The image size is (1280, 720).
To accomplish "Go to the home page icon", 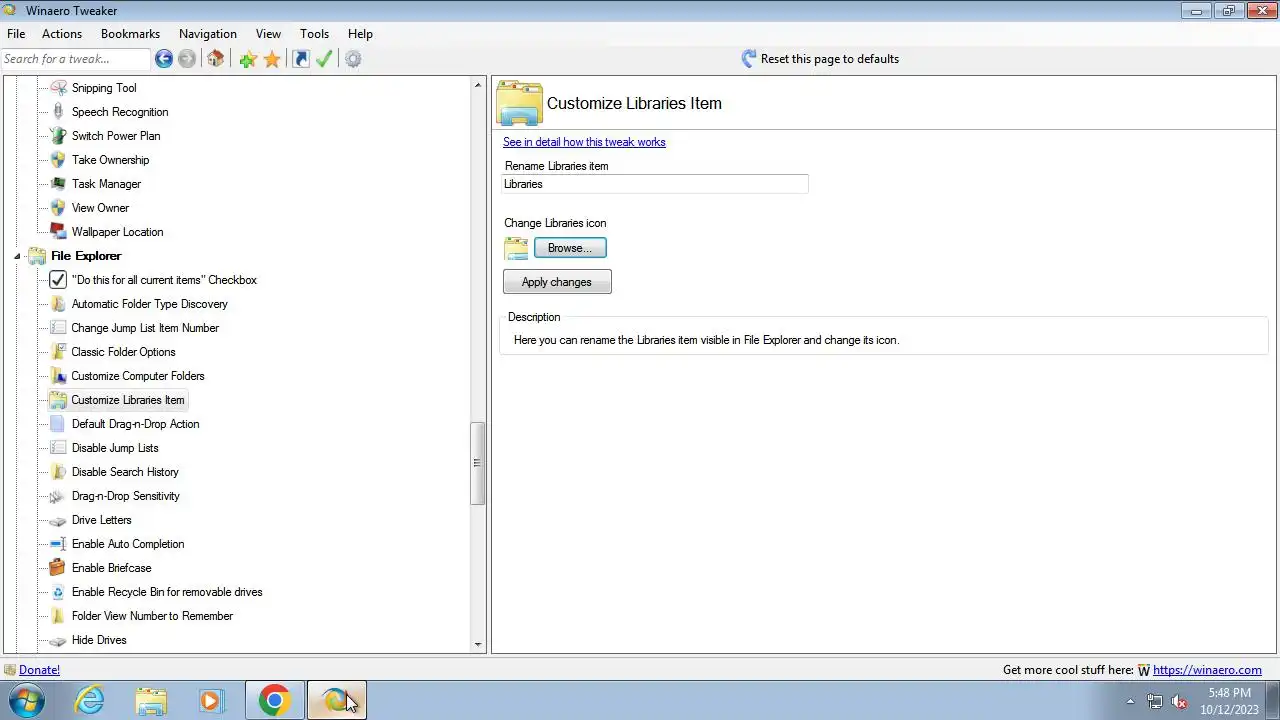I will (x=215, y=59).
